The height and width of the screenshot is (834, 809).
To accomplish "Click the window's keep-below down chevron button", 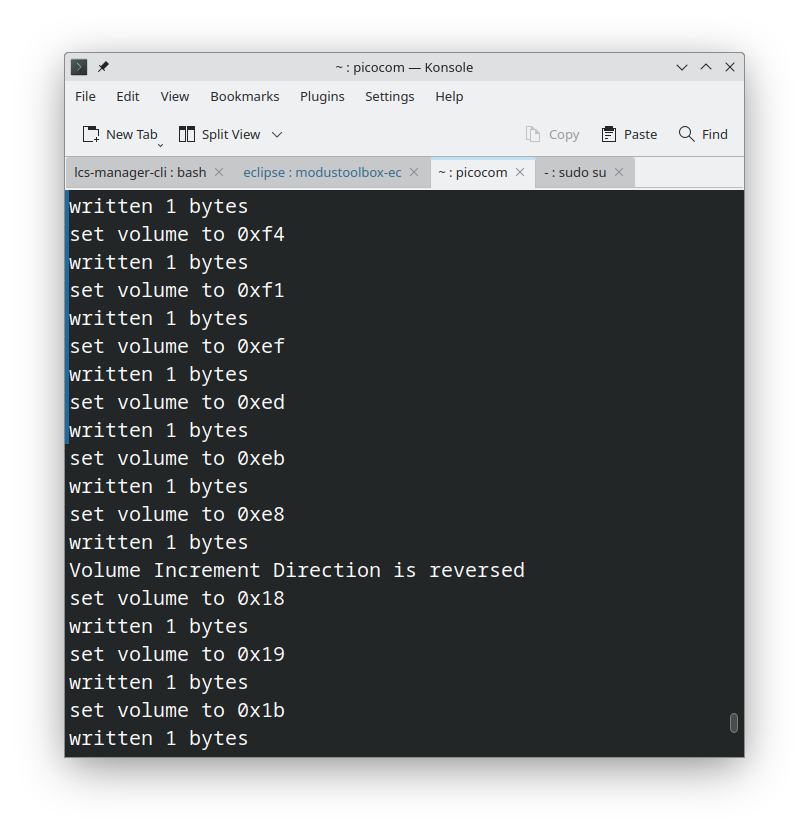I will click(x=681, y=67).
